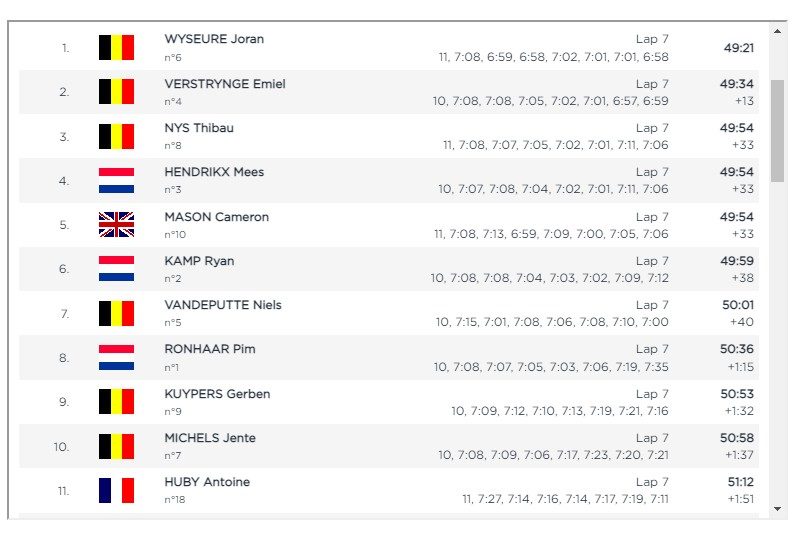Click the Dutch flag next to HENDRIKX Mees
Image resolution: width=800 pixels, height=533 pixels.
pos(116,181)
